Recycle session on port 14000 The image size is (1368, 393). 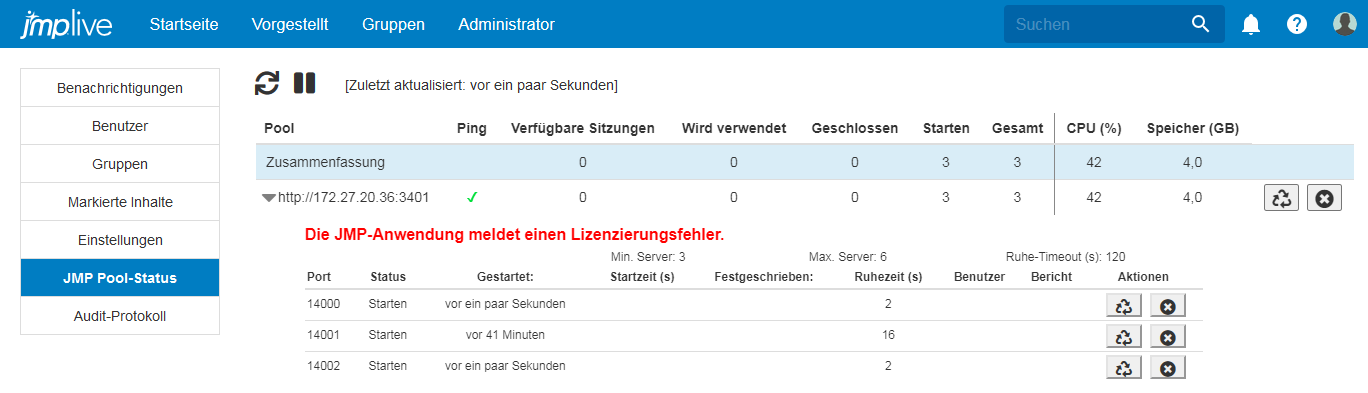(x=1124, y=306)
